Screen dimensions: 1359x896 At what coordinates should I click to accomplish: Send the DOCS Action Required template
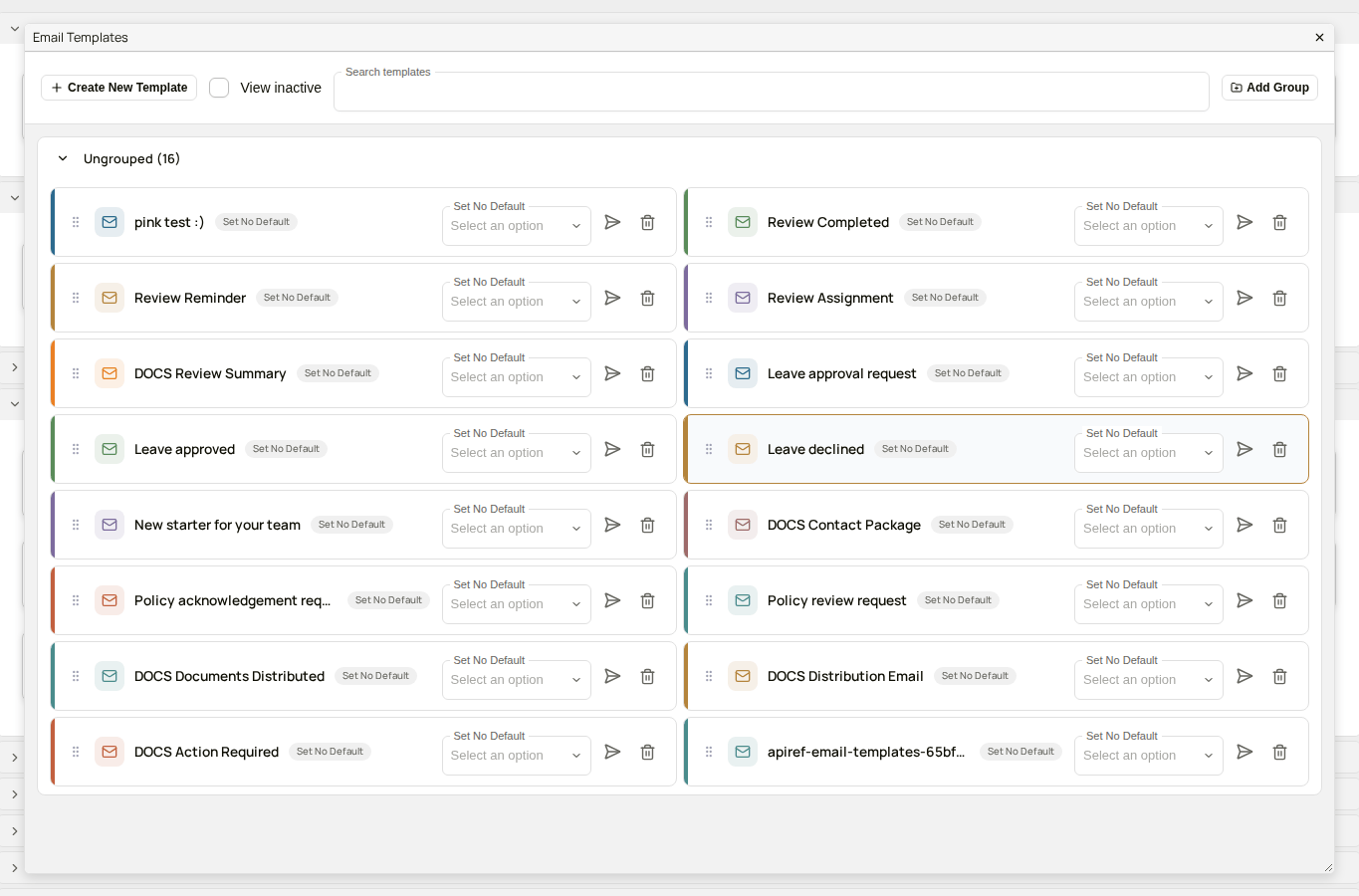tap(612, 752)
